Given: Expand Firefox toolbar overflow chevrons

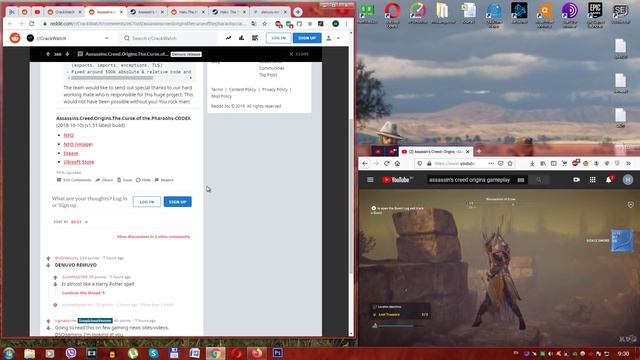Looking at the screenshot, I should (x=628, y=163).
